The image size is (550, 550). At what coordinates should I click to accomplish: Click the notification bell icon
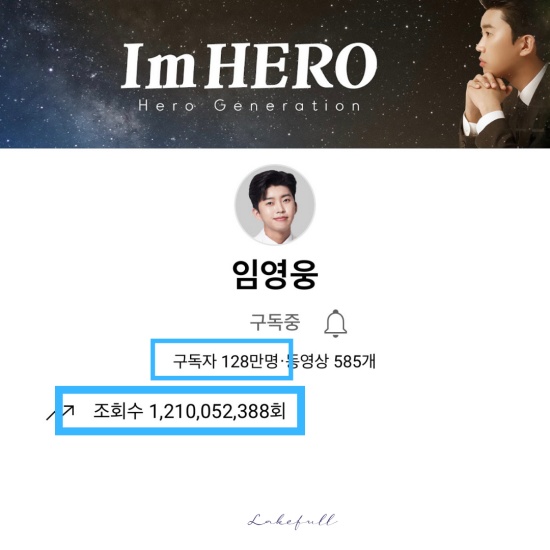[335, 323]
